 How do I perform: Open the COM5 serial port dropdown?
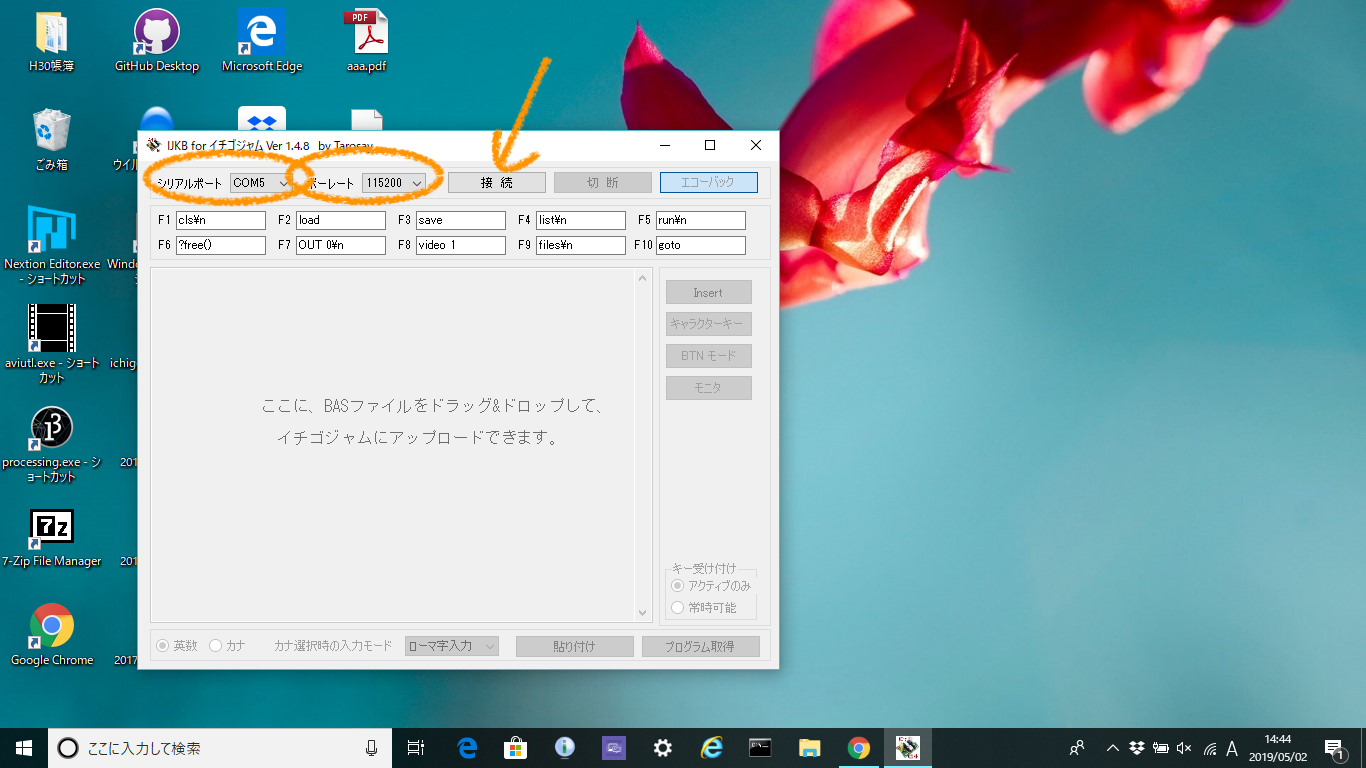tap(261, 183)
